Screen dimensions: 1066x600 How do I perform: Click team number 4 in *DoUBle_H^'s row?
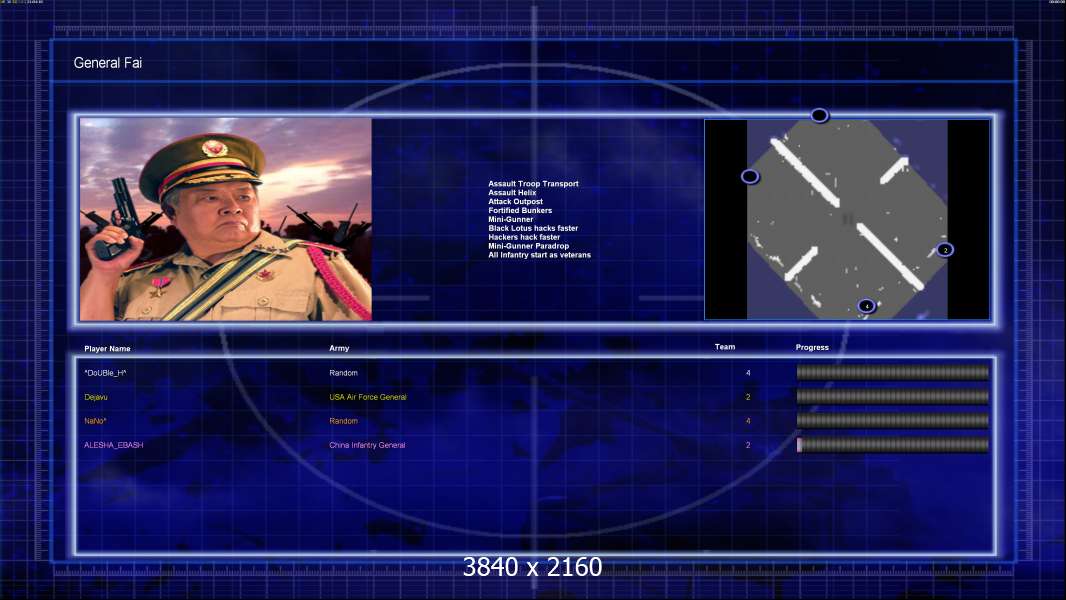point(748,373)
